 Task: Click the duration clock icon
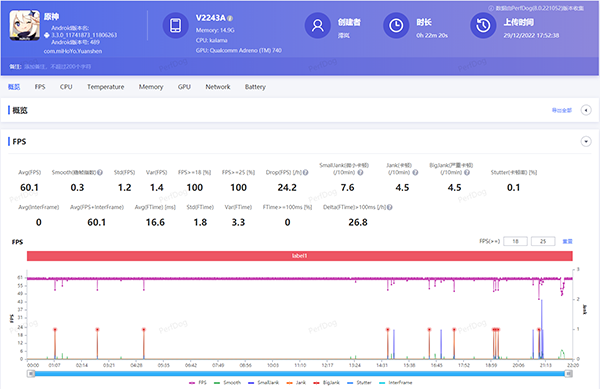396,26
